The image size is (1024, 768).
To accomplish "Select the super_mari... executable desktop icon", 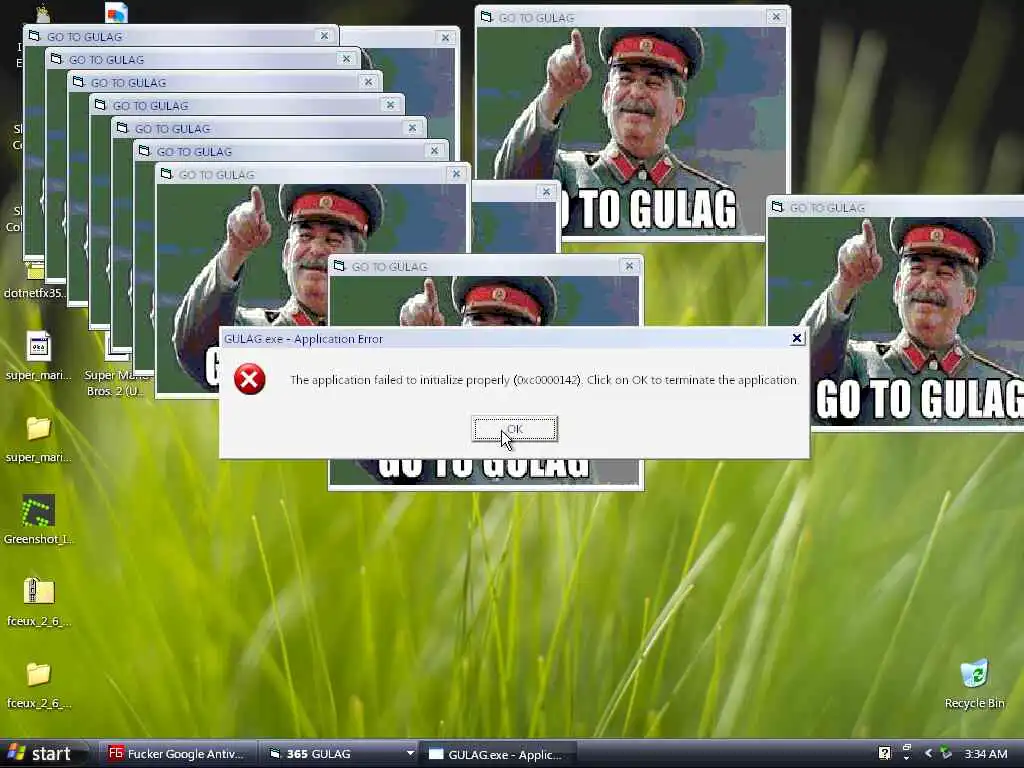I will (x=39, y=357).
